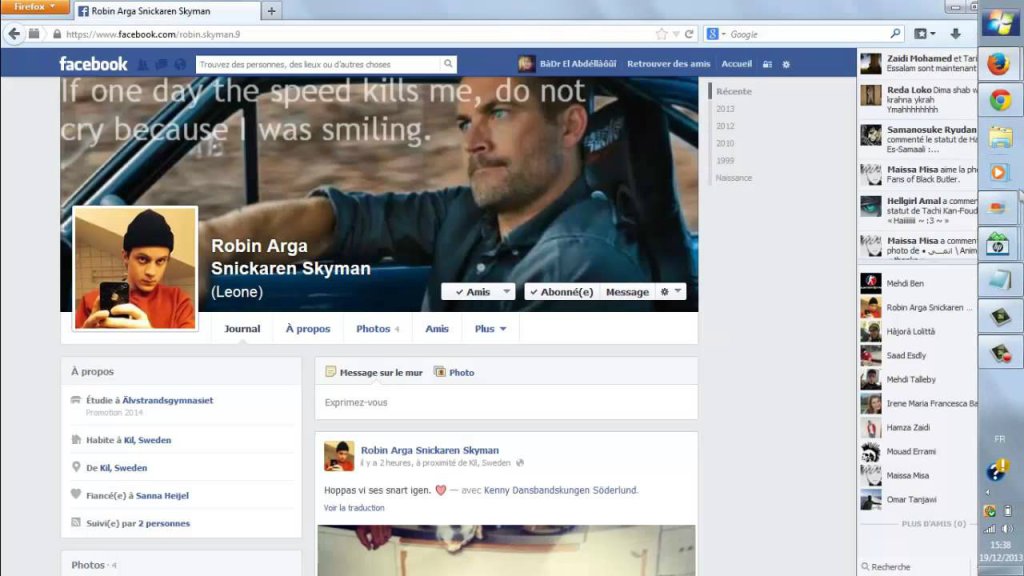Click Voir la traduction link
Image resolution: width=1024 pixels, height=576 pixels.
click(354, 507)
